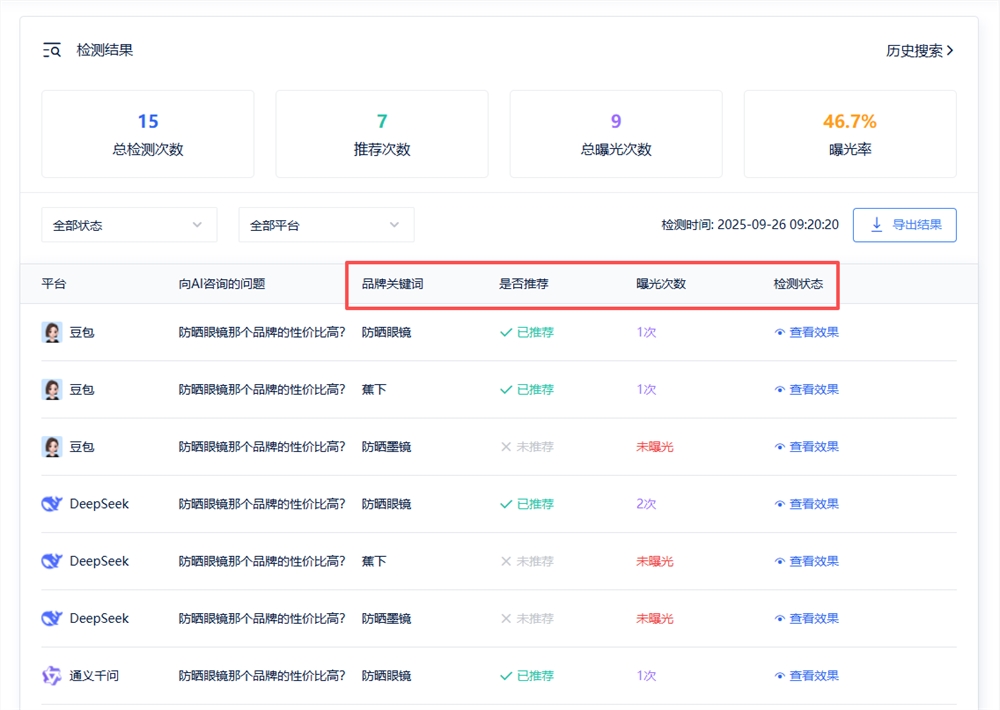The image size is (1000, 710).
Task: Click the 导出结果 export button
Action: 904,225
